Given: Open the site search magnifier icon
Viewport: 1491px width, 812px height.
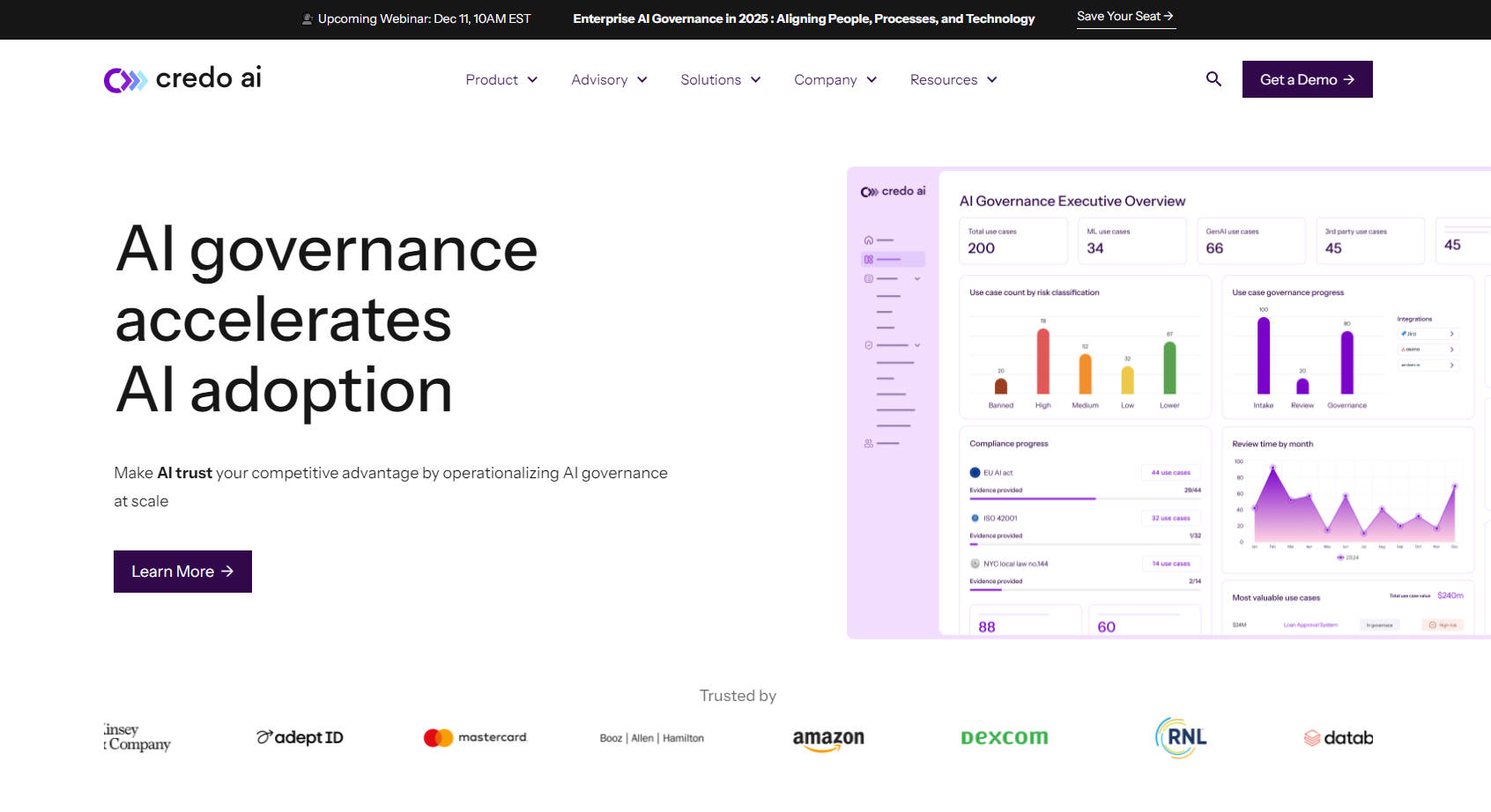Looking at the screenshot, I should point(1213,79).
